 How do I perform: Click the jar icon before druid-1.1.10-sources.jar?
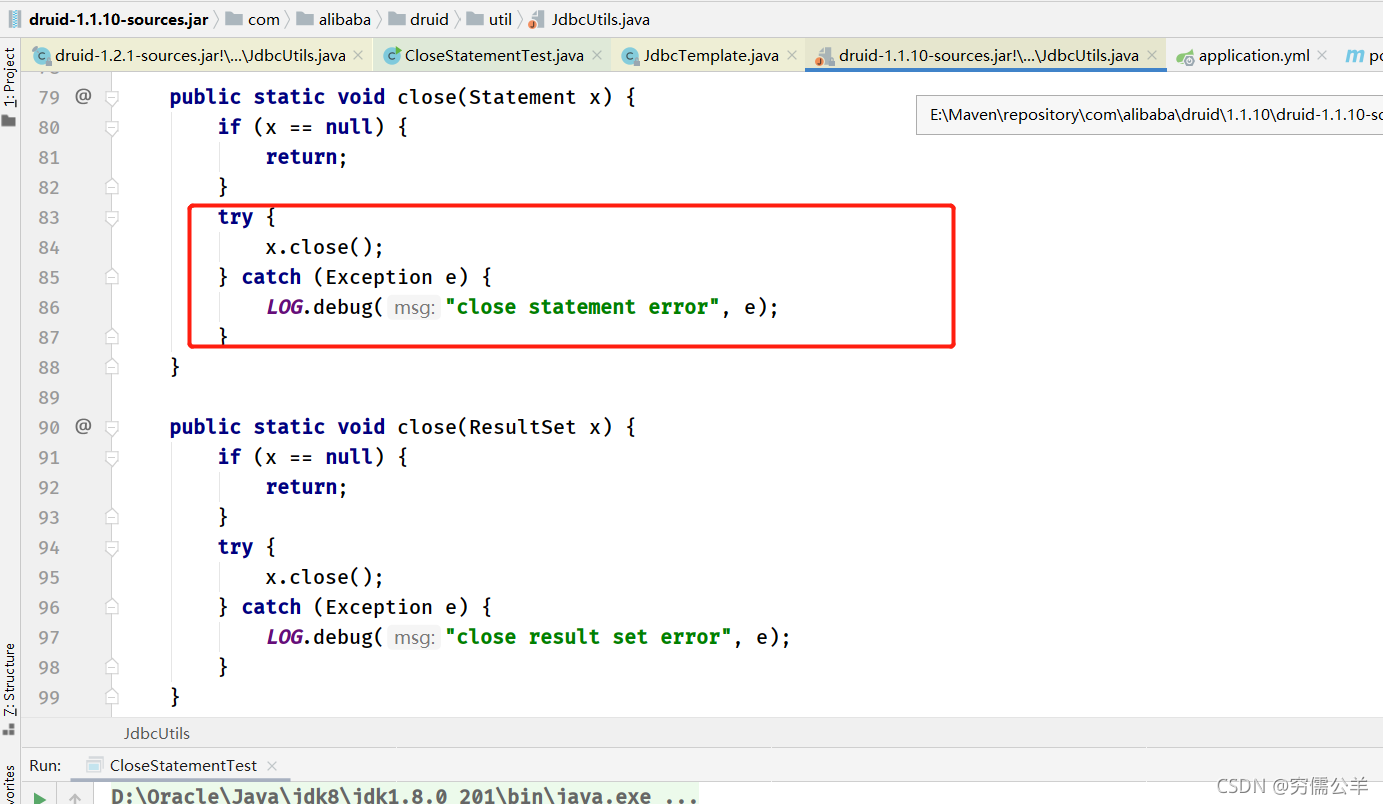[x=16, y=19]
